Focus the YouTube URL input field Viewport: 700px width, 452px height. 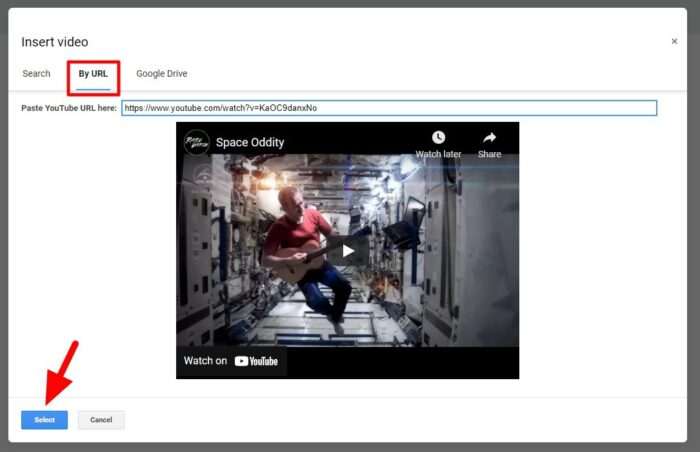point(389,108)
